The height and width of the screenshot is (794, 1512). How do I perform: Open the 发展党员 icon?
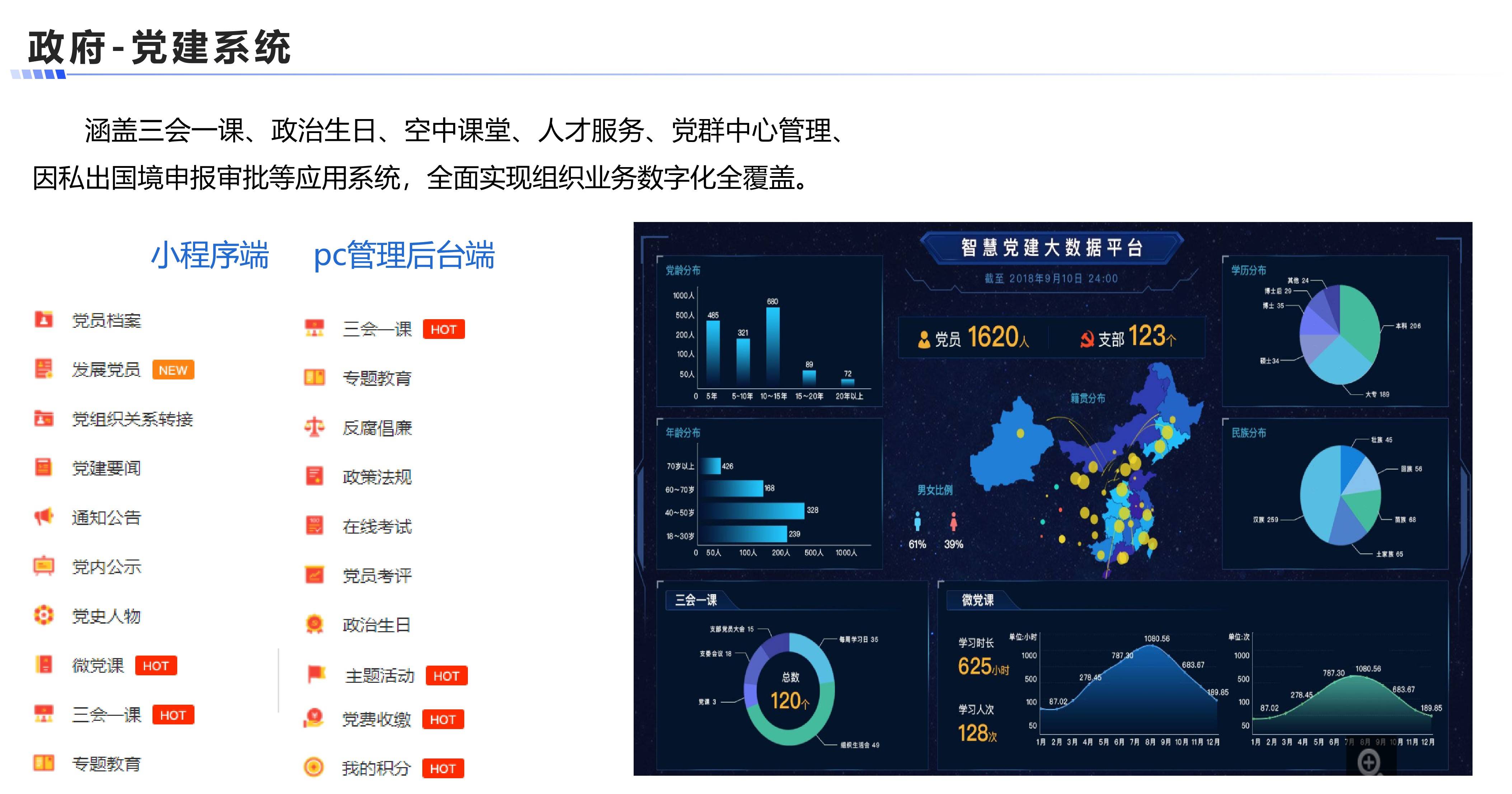[x=43, y=369]
